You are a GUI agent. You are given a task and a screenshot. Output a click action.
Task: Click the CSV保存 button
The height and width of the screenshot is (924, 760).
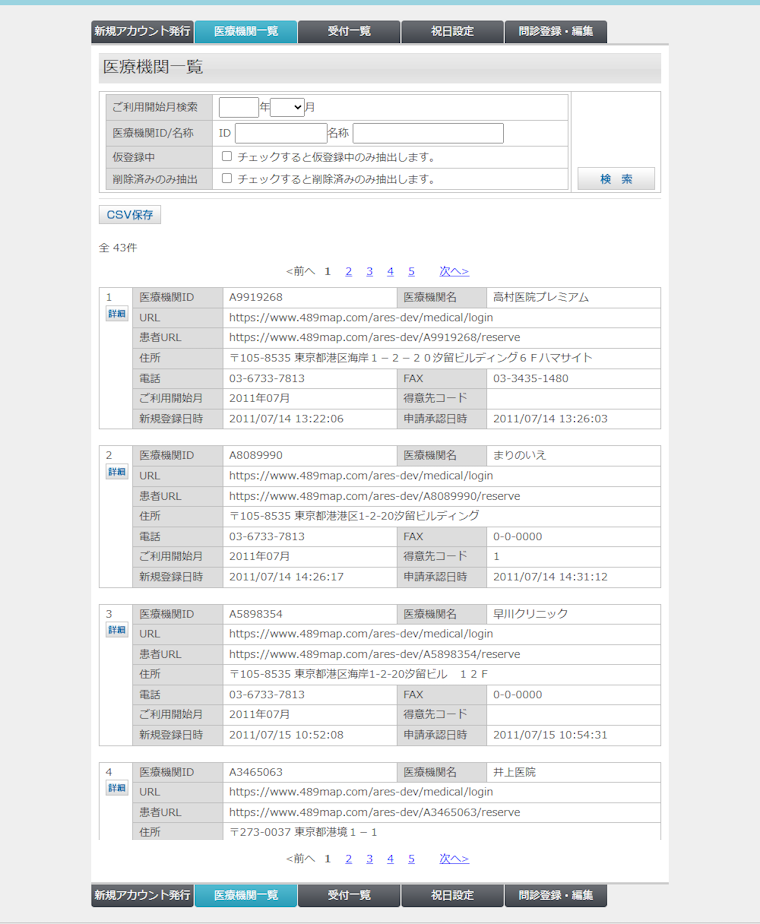point(130,215)
